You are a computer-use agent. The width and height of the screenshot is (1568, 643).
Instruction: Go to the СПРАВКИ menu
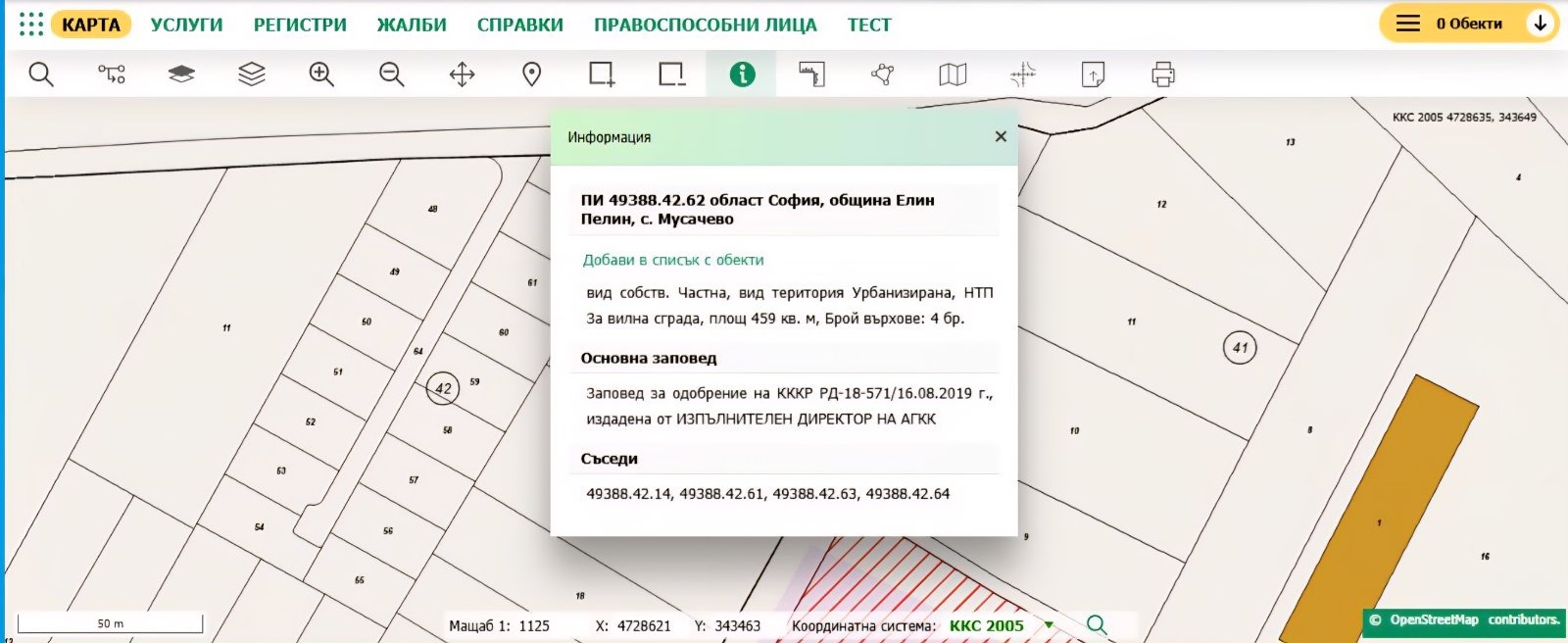pyautogui.click(x=519, y=25)
